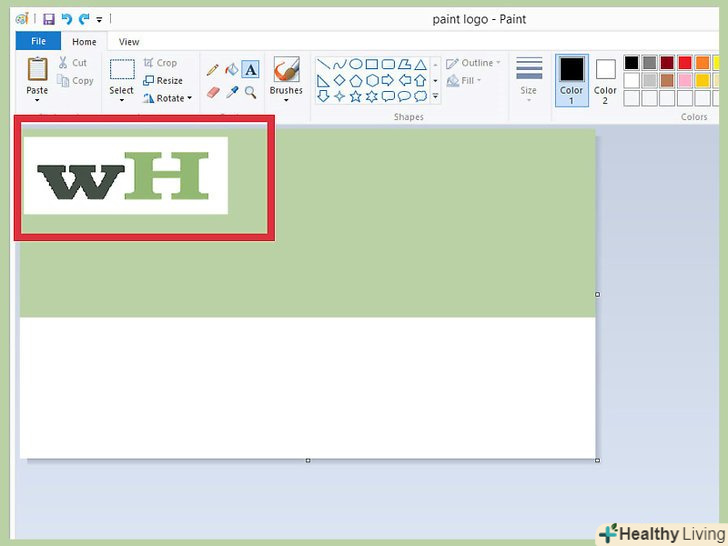Pick the dark red palette color
The height and width of the screenshot is (546, 728).
point(667,63)
